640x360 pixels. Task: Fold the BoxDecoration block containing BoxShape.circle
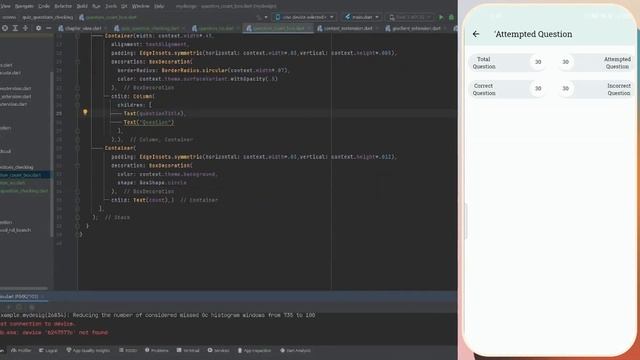[77, 166]
